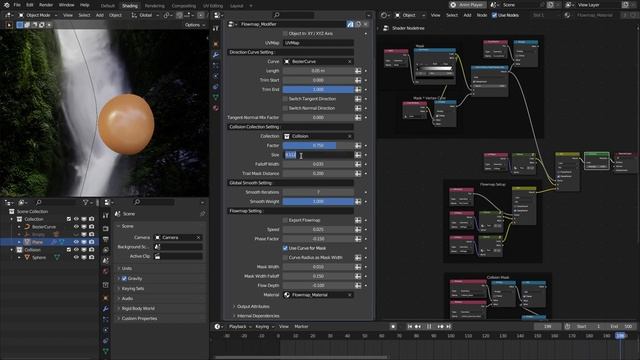Open the Tool properties tab icon
640x360 pixels.
pos(105,215)
